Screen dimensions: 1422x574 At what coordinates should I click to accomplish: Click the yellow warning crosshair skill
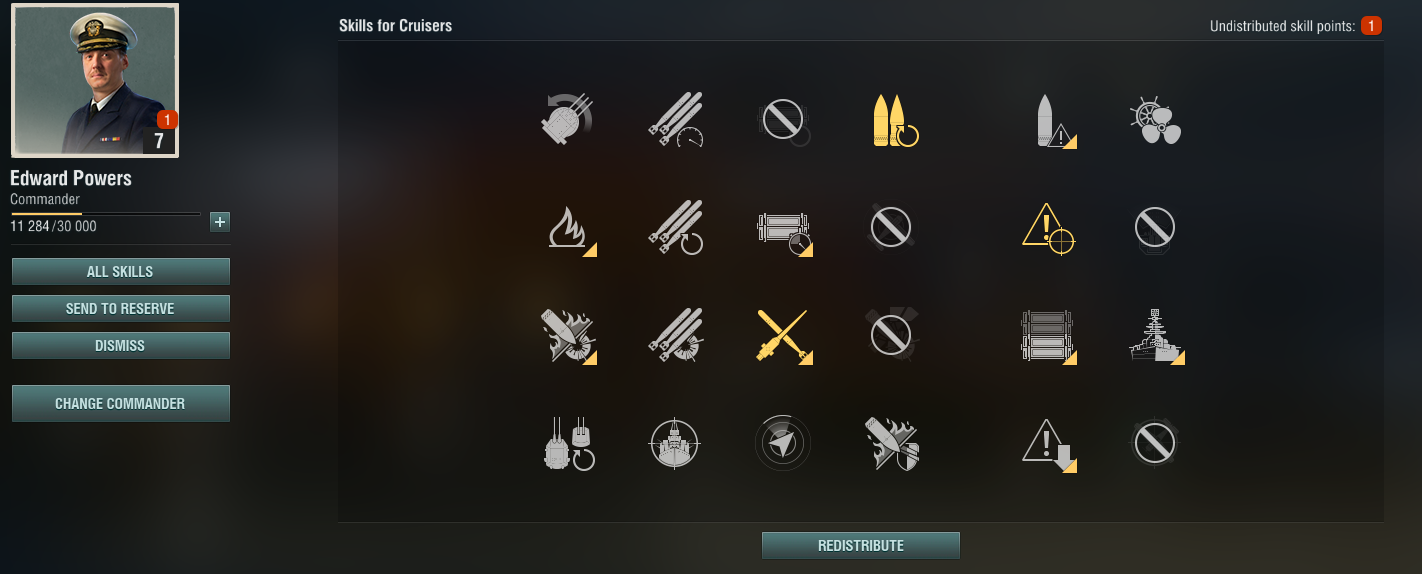point(1048,229)
